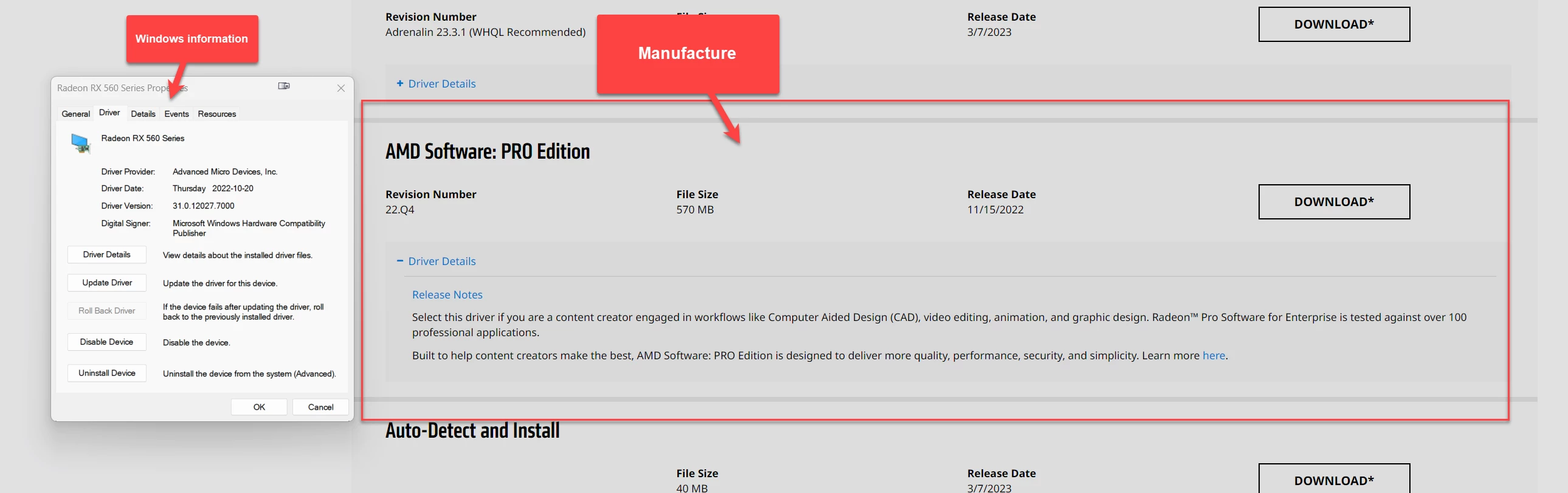The width and height of the screenshot is (1568, 493).
Task: Open the Release Notes link
Action: pos(447,295)
